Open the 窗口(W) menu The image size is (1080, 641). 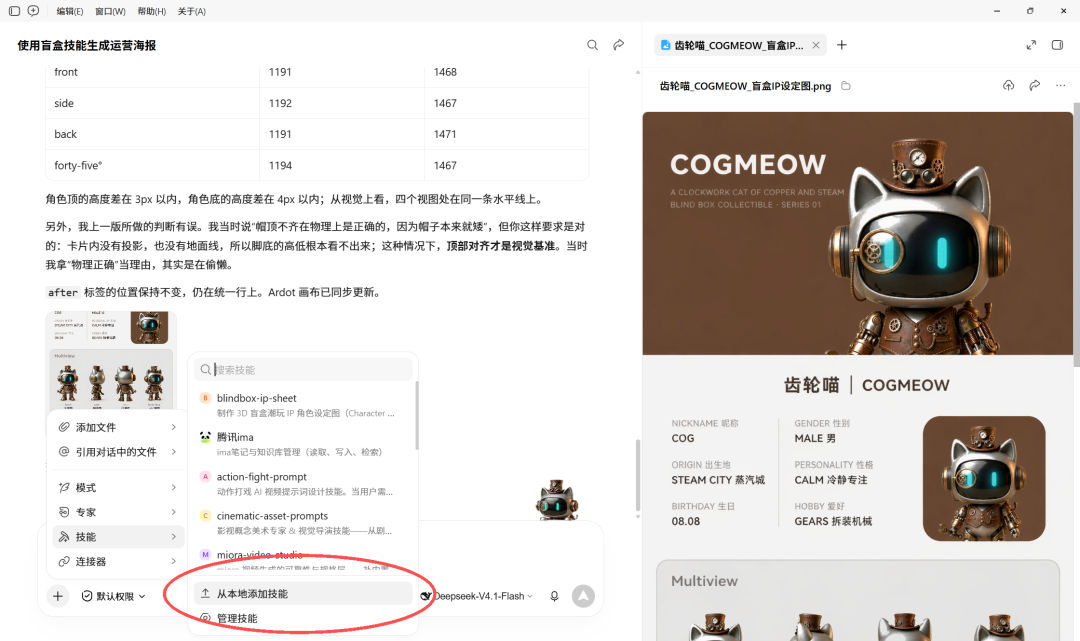tap(110, 11)
